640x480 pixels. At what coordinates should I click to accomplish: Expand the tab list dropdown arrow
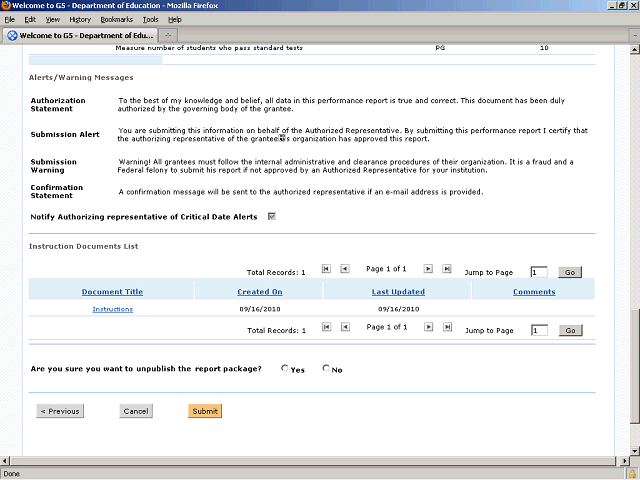[x=635, y=36]
